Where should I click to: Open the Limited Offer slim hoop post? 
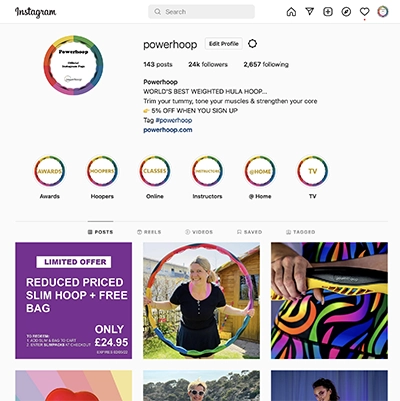tap(73, 301)
